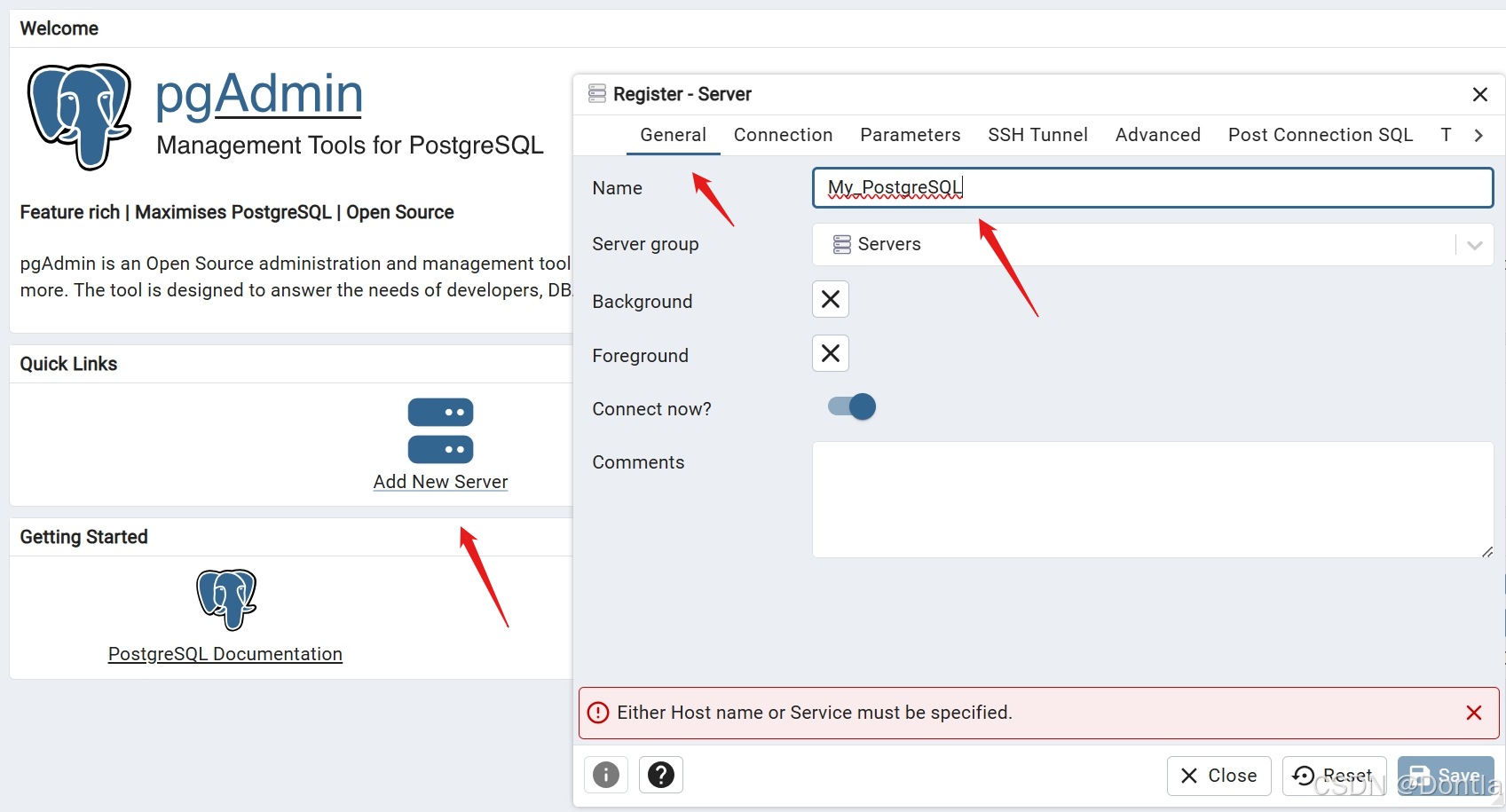
Task: Open the info button in dialog footer
Action: pyautogui.click(x=606, y=775)
